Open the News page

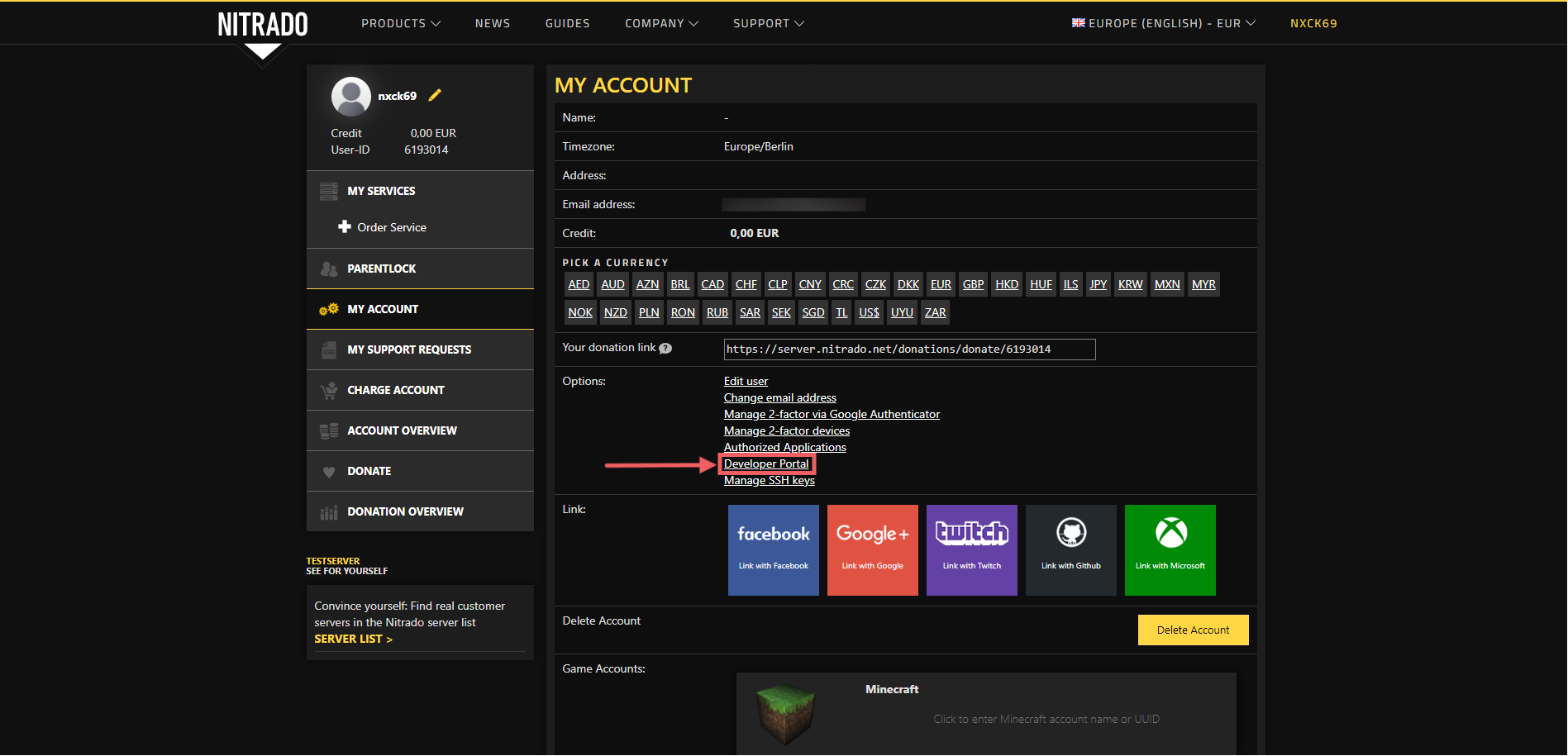click(x=493, y=23)
